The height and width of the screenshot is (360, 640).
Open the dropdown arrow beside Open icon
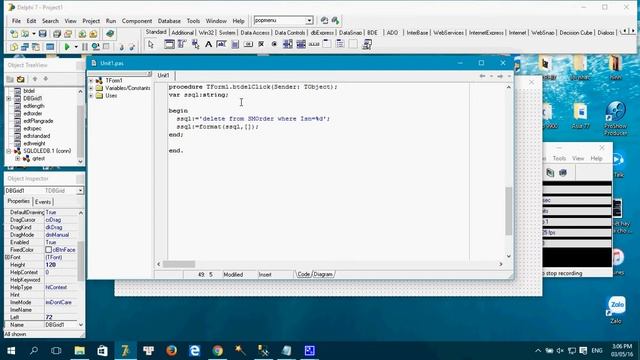pyautogui.click(x=33, y=34)
